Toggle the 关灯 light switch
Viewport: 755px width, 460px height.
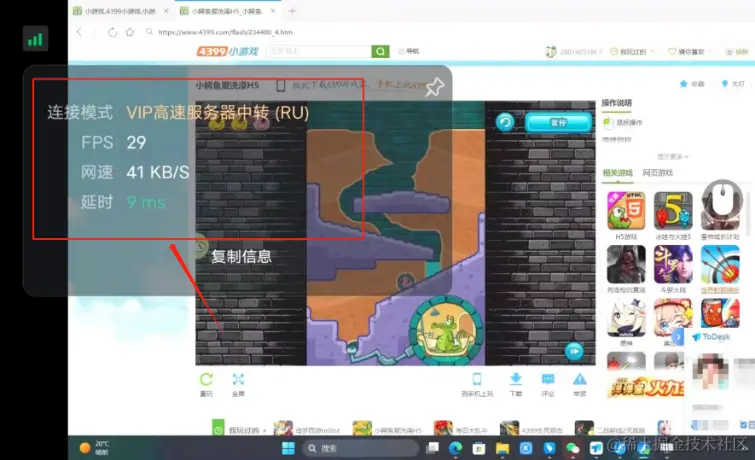(x=732, y=84)
